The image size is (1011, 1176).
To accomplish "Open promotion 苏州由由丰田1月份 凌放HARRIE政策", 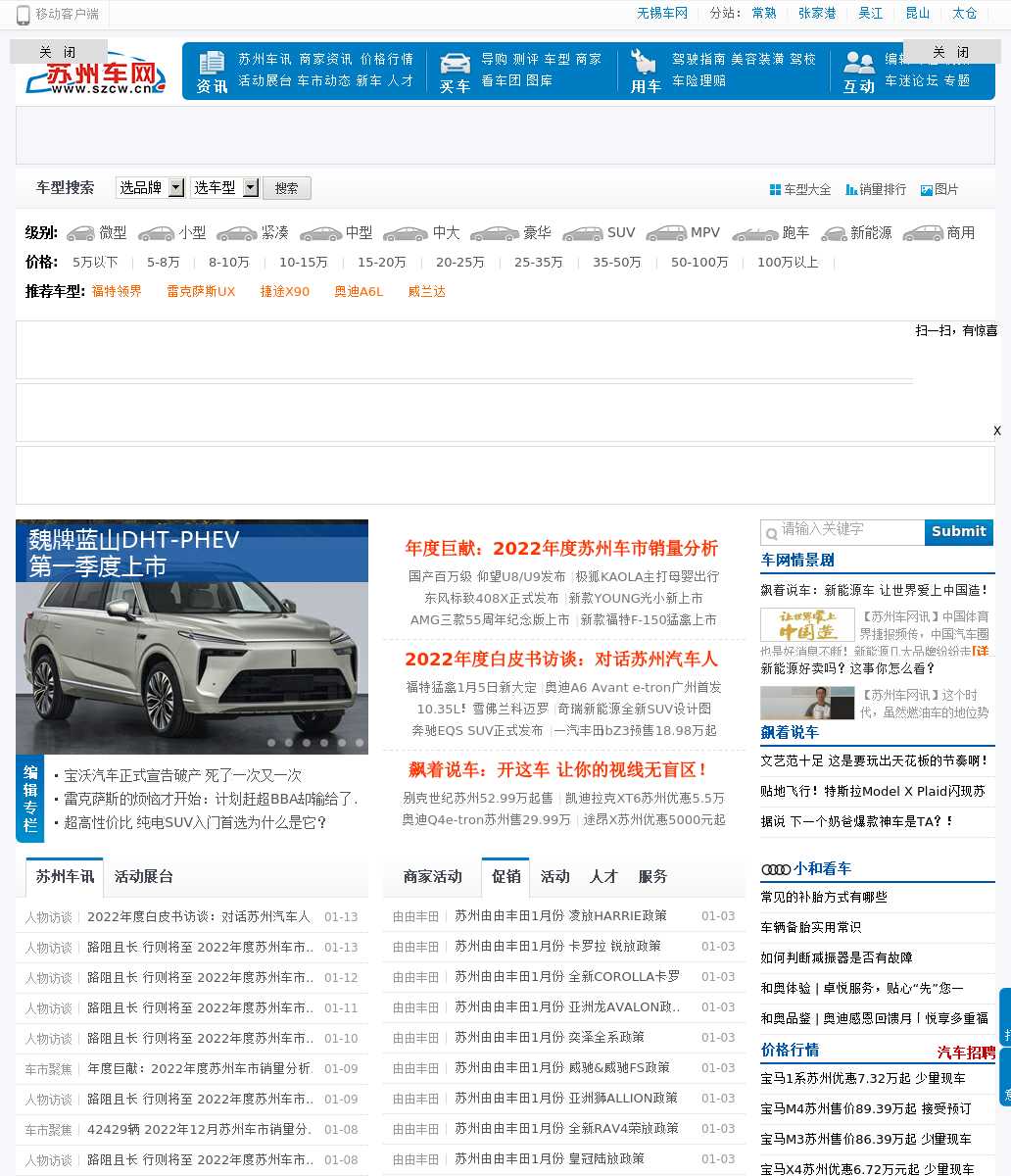I will 560,916.
